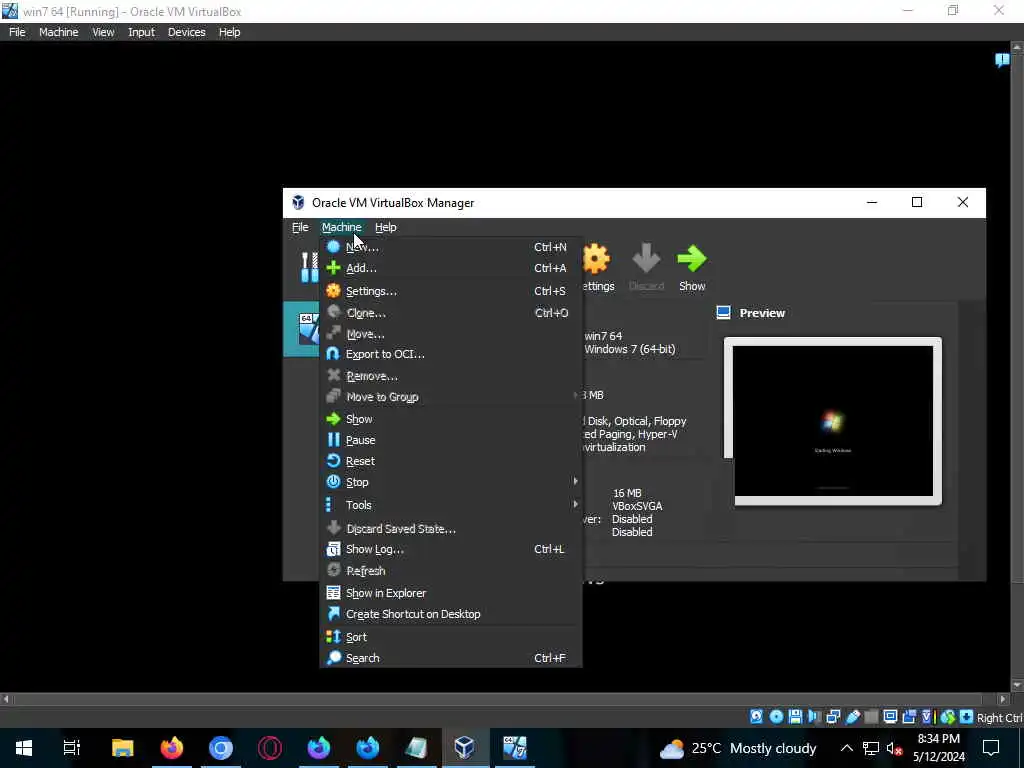
Task: Click grayed Discard Saved State... entry
Action: (x=451, y=528)
